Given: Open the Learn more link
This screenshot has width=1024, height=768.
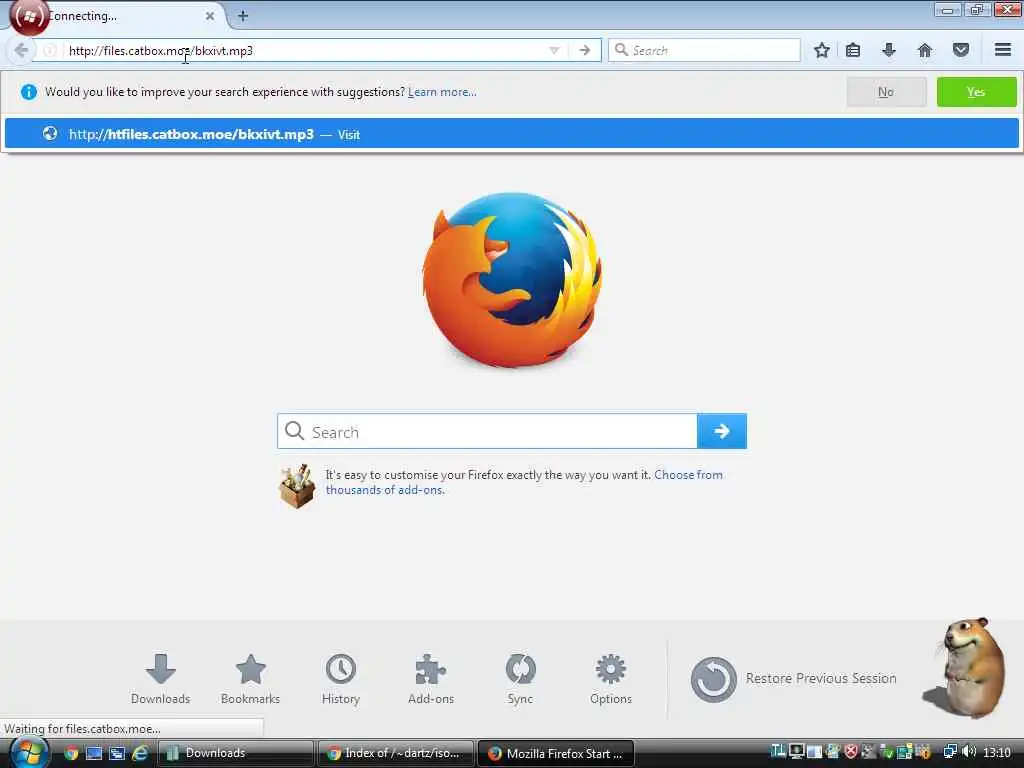Looking at the screenshot, I should pos(442,92).
